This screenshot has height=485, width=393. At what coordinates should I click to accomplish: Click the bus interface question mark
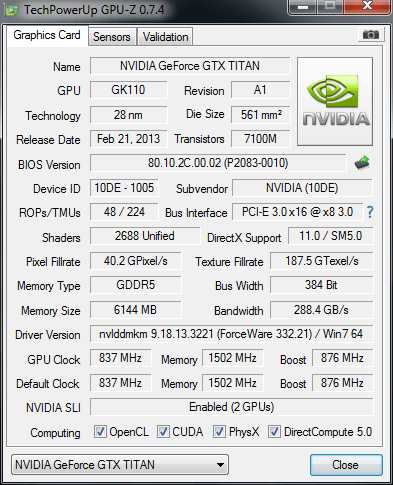370,212
